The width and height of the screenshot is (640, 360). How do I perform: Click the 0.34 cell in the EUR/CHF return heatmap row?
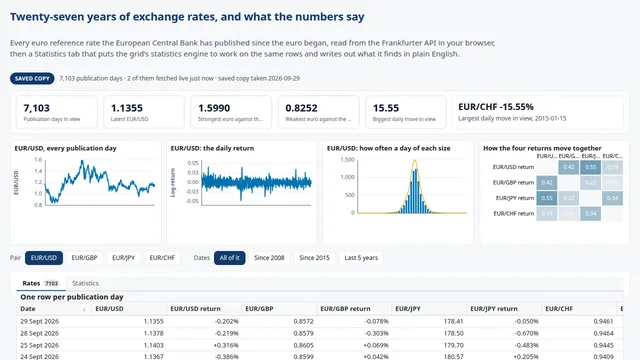(591, 213)
